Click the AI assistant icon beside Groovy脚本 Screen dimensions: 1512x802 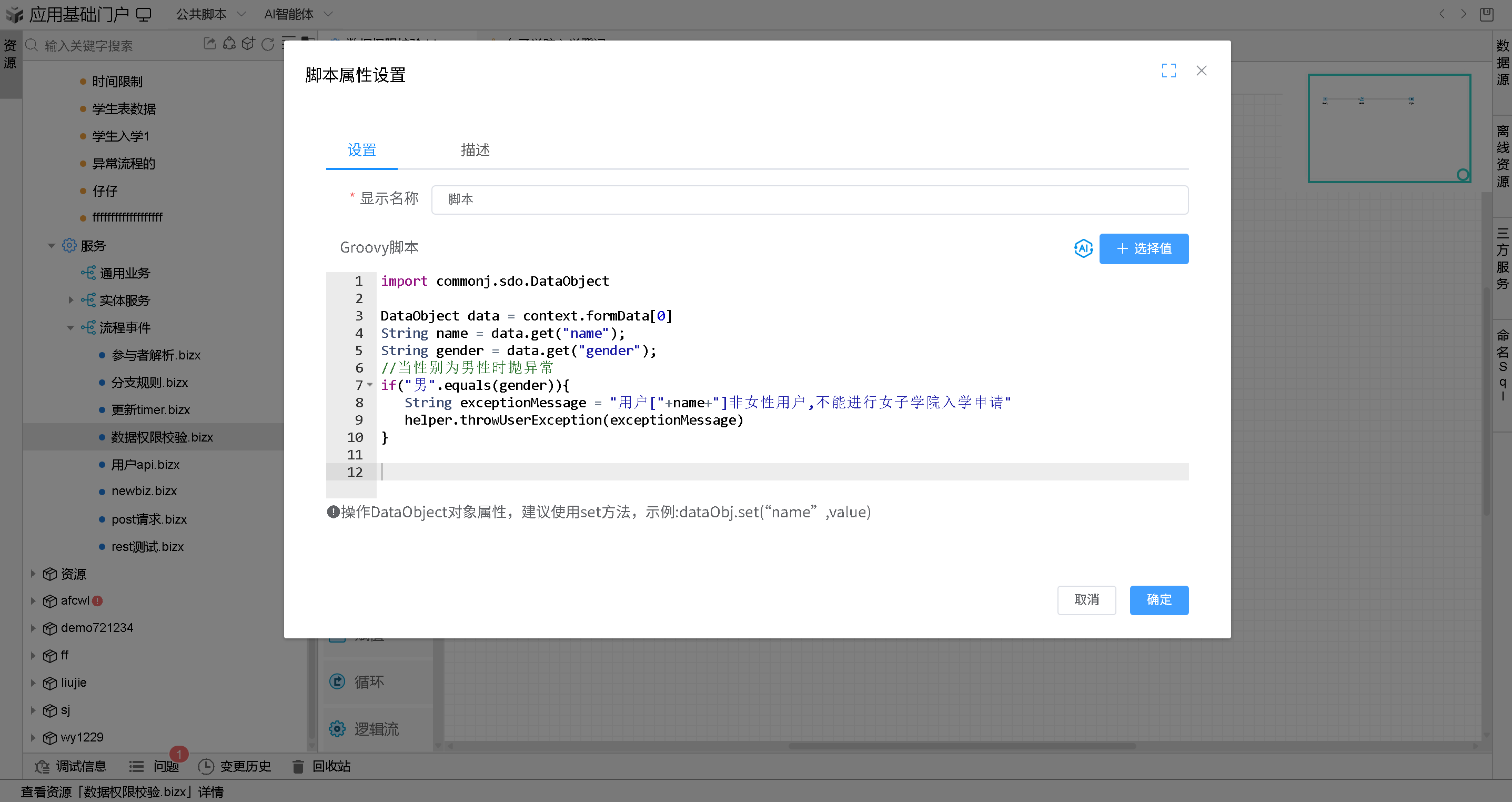(x=1083, y=248)
